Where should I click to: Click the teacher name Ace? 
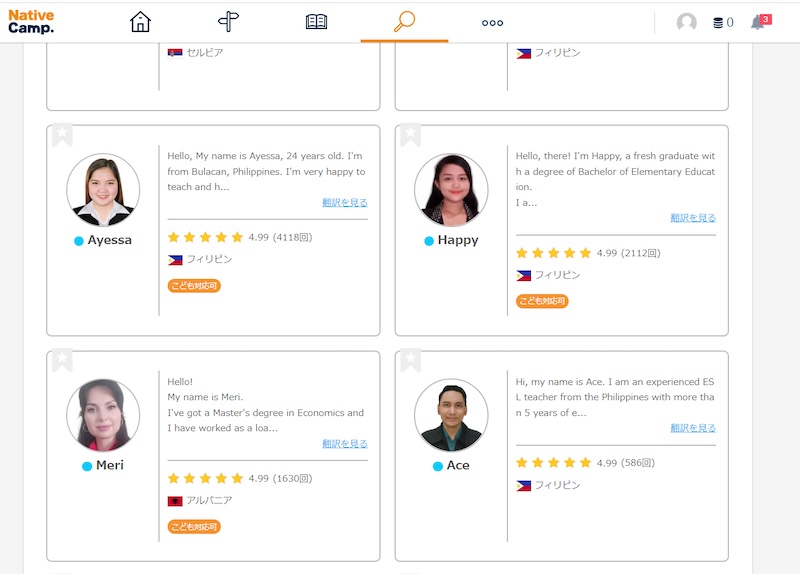(458, 465)
